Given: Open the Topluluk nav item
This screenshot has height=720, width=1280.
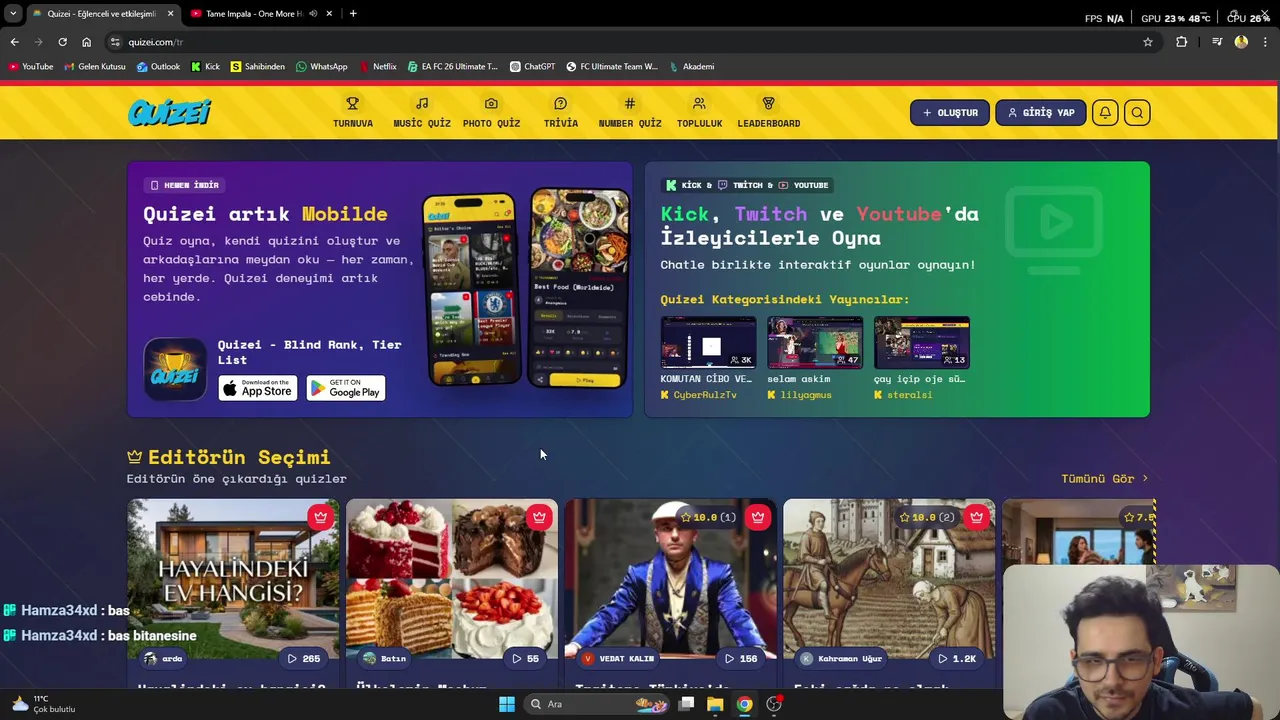Looking at the screenshot, I should coord(699,112).
